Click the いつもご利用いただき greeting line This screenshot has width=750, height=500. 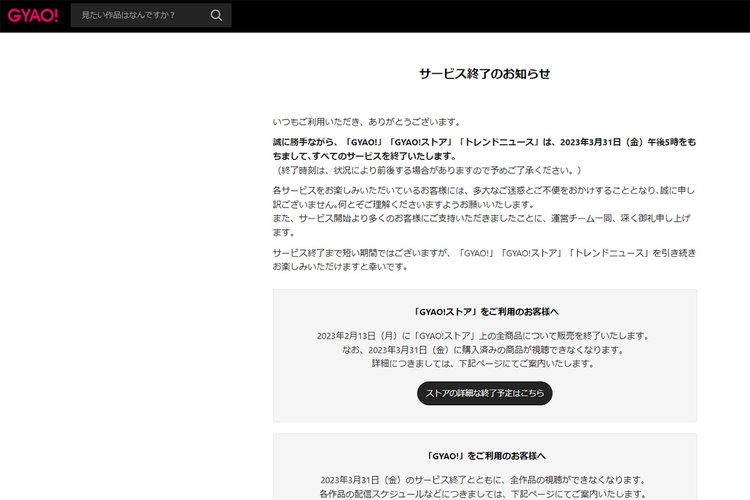(x=366, y=122)
